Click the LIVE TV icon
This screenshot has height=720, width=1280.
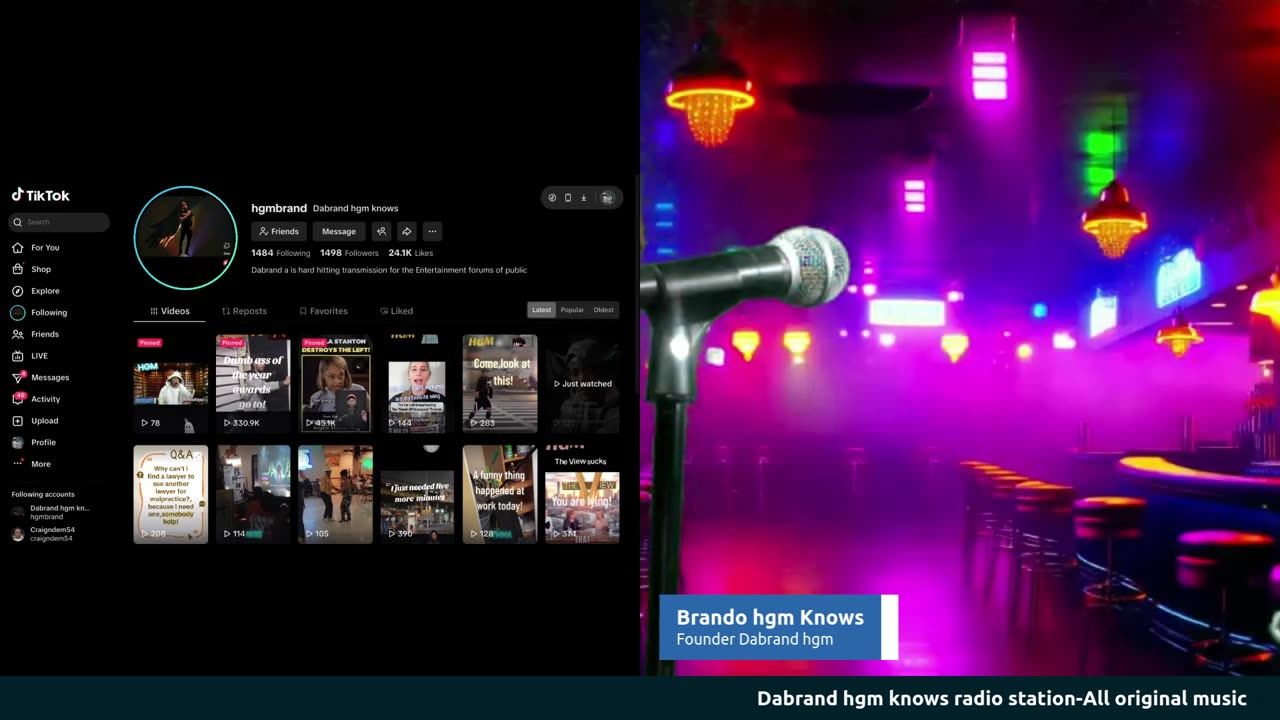coord(17,356)
